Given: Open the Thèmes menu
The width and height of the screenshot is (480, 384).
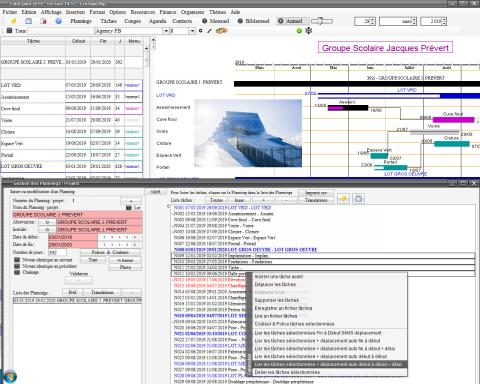Looking at the screenshot, I should coord(217,12).
